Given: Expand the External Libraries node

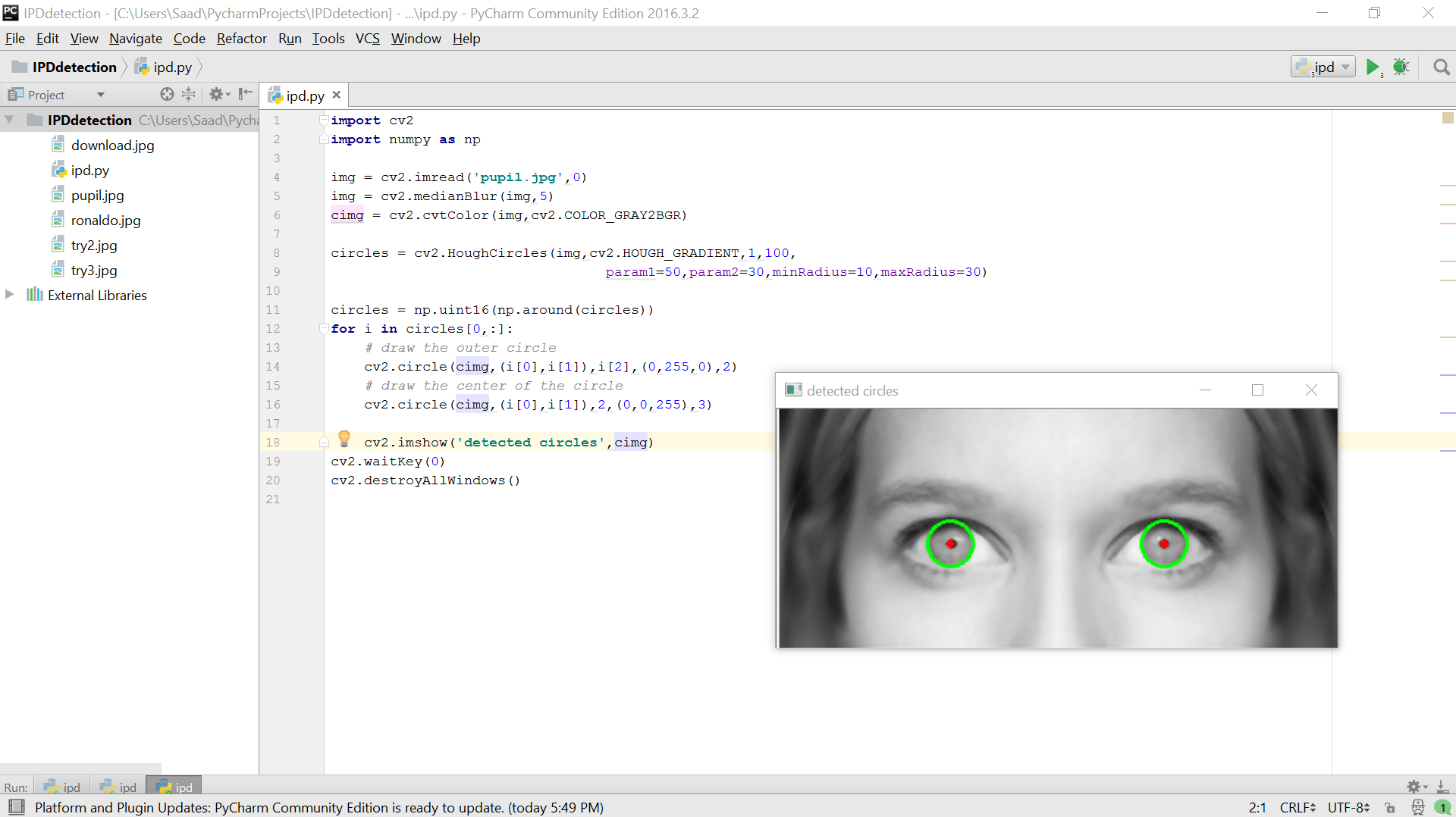Looking at the screenshot, I should coord(10,295).
